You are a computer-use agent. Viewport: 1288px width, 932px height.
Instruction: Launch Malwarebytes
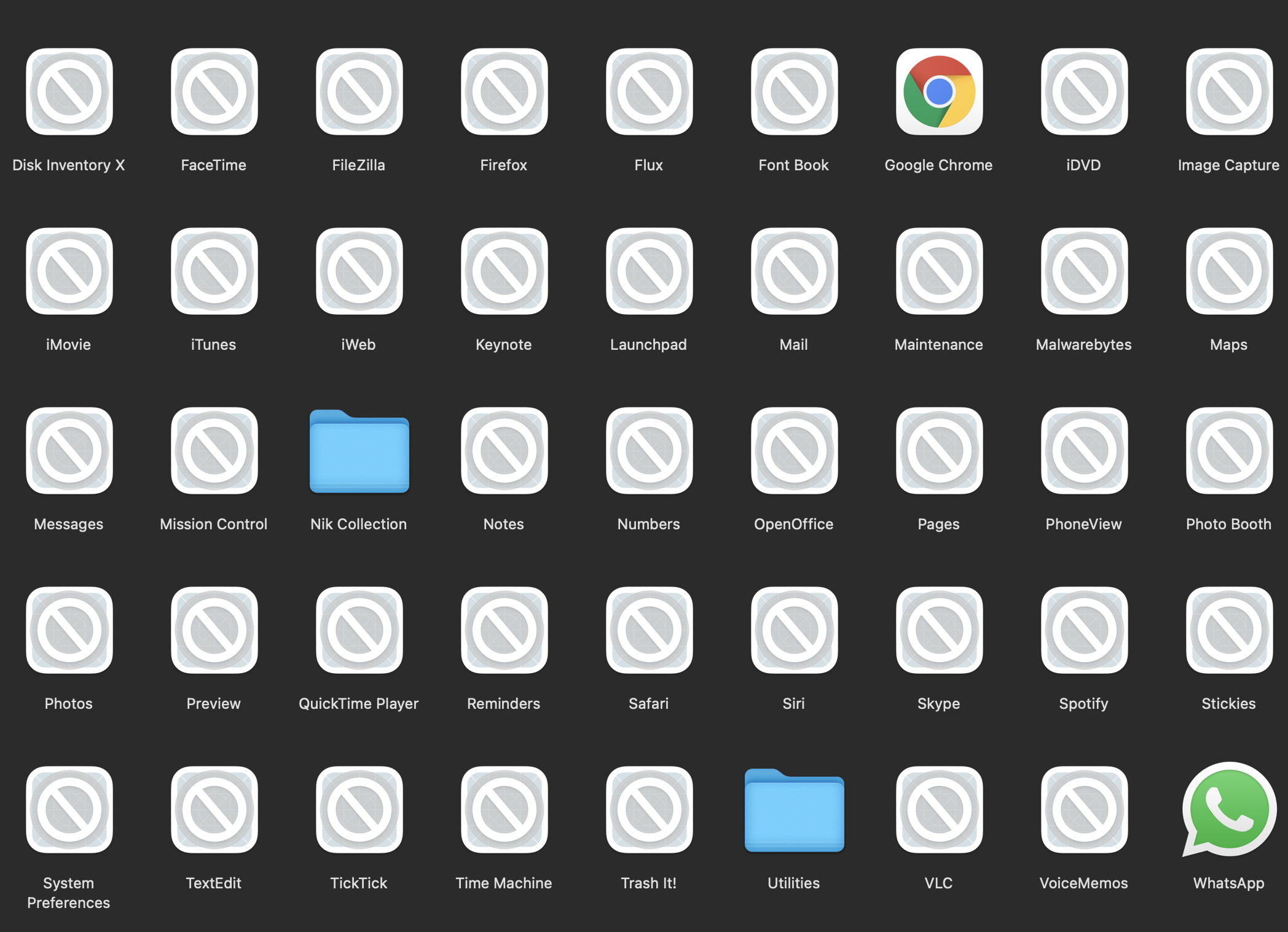(1083, 272)
